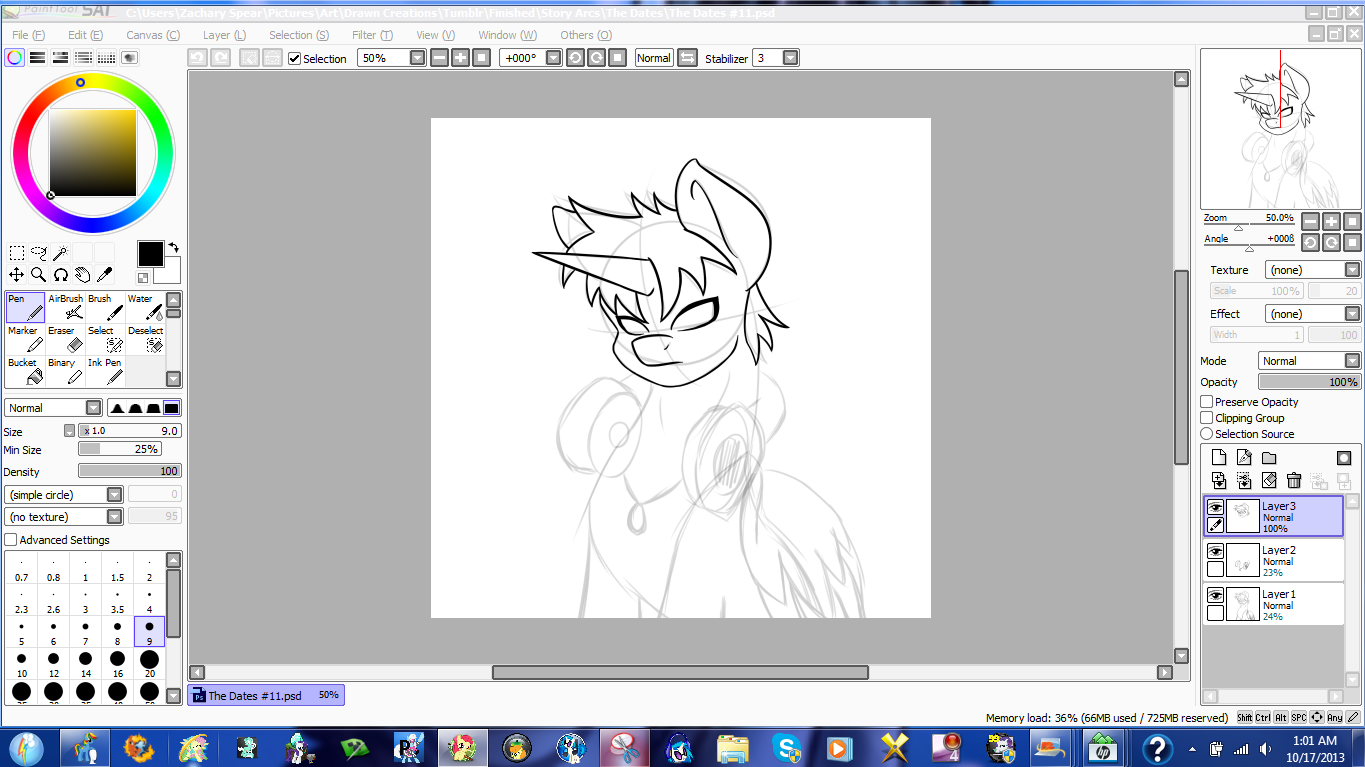Viewport: 1365px width, 767px height.
Task: Delete the current layer with trash icon
Action: pos(1294,481)
